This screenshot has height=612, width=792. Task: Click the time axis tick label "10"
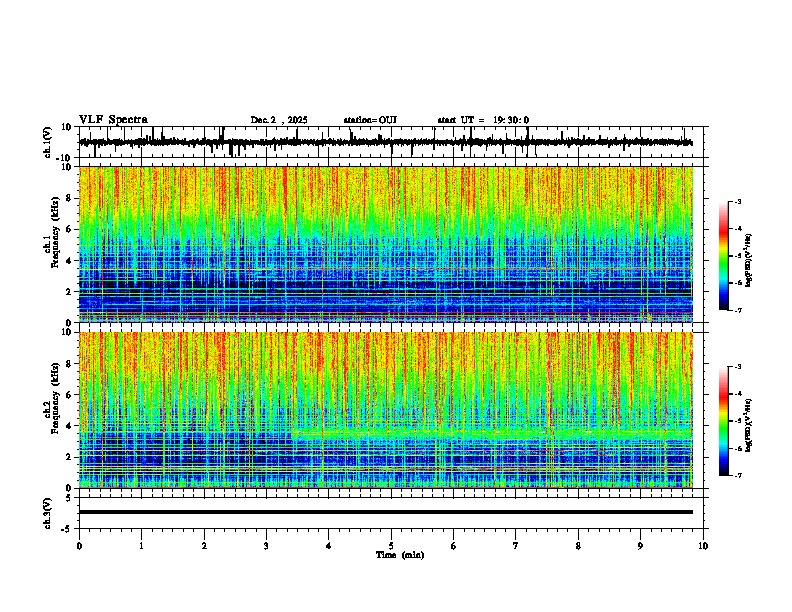point(703,546)
